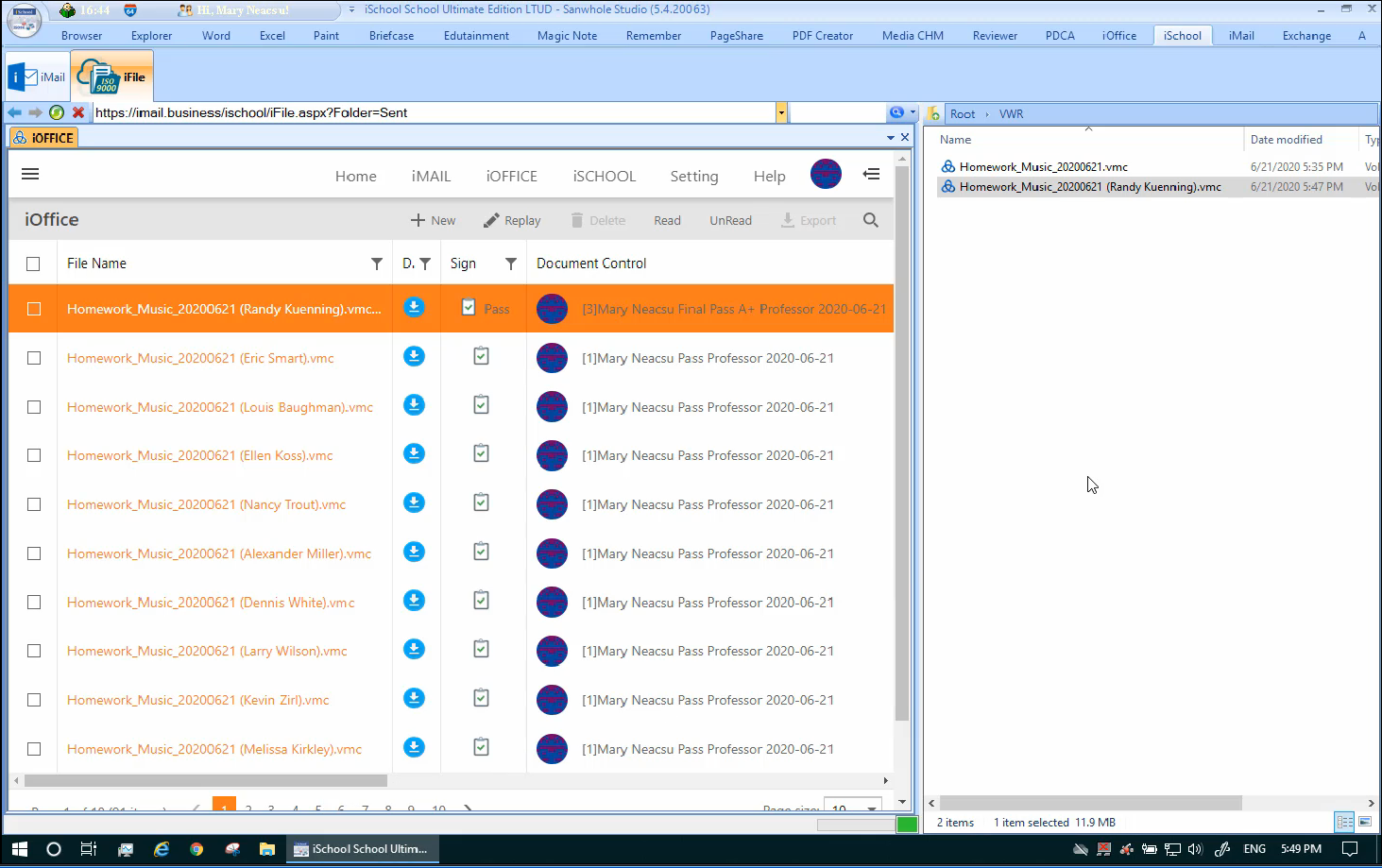Toggle the select-all checkbox in File Name header
Viewport: 1382px width, 868px height.
click(x=33, y=264)
